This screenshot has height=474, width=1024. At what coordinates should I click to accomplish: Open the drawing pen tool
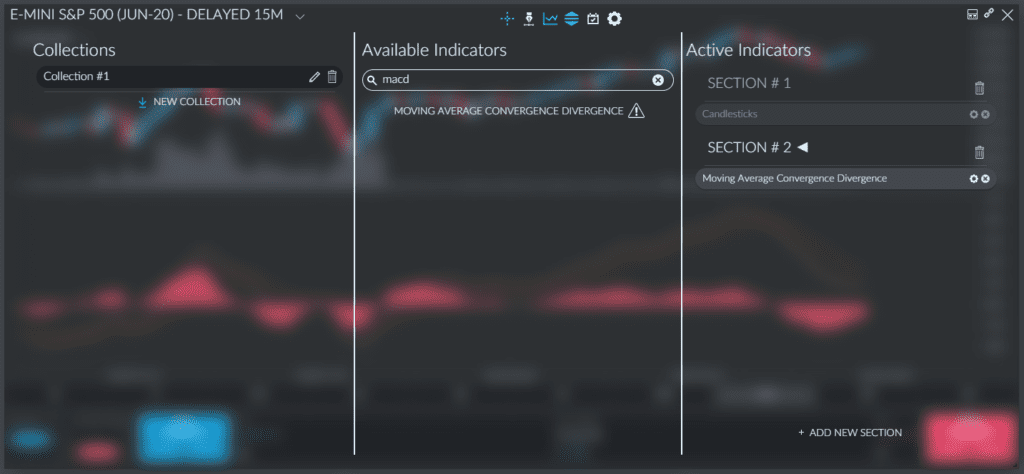coord(528,19)
